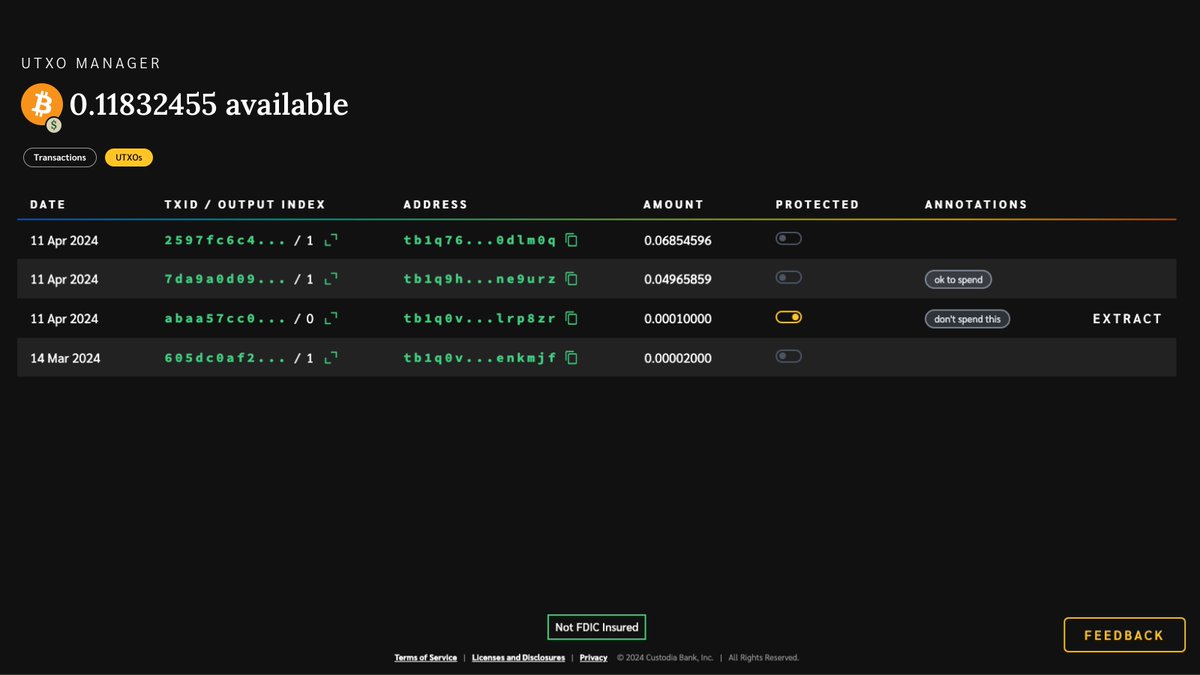Open the Privacy link
Image resolution: width=1200 pixels, height=675 pixels.
[x=593, y=658]
